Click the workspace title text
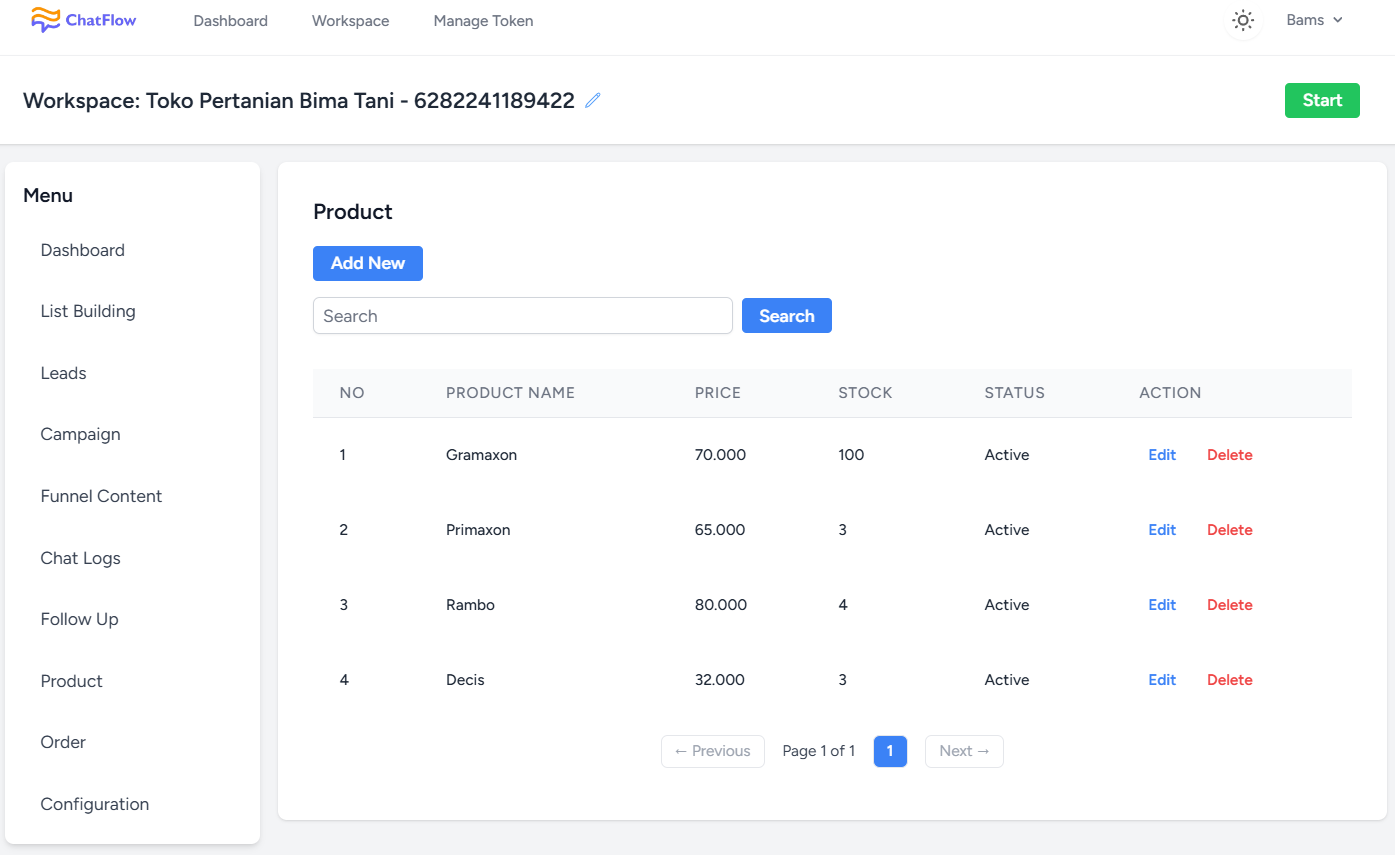Screen dimensions: 1395x855 click(x=299, y=100)
